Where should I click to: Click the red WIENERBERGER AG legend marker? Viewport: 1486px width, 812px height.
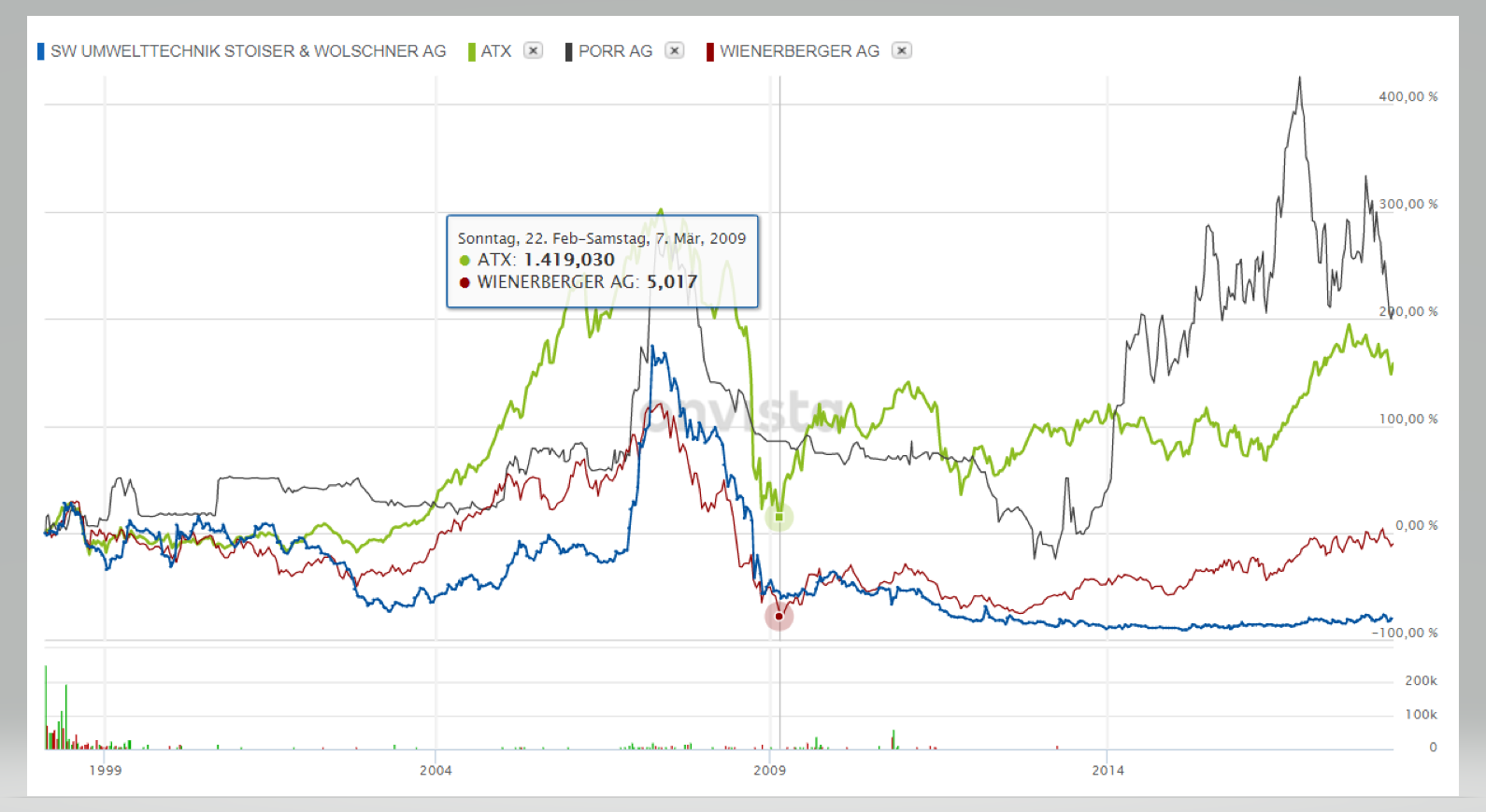point(710,51)
